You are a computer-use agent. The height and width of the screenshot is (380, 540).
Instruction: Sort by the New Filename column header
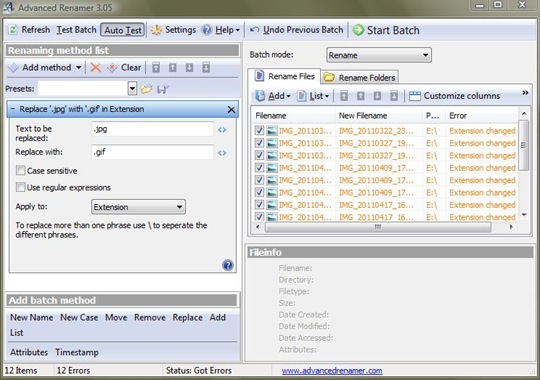pyautogui.click(x=378, y=116)
